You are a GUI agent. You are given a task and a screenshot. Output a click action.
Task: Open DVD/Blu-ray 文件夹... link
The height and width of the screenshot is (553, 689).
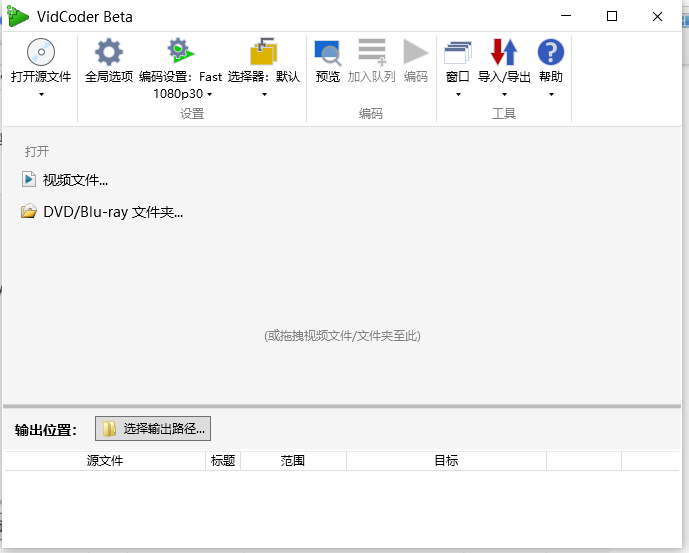coord(113,212)
